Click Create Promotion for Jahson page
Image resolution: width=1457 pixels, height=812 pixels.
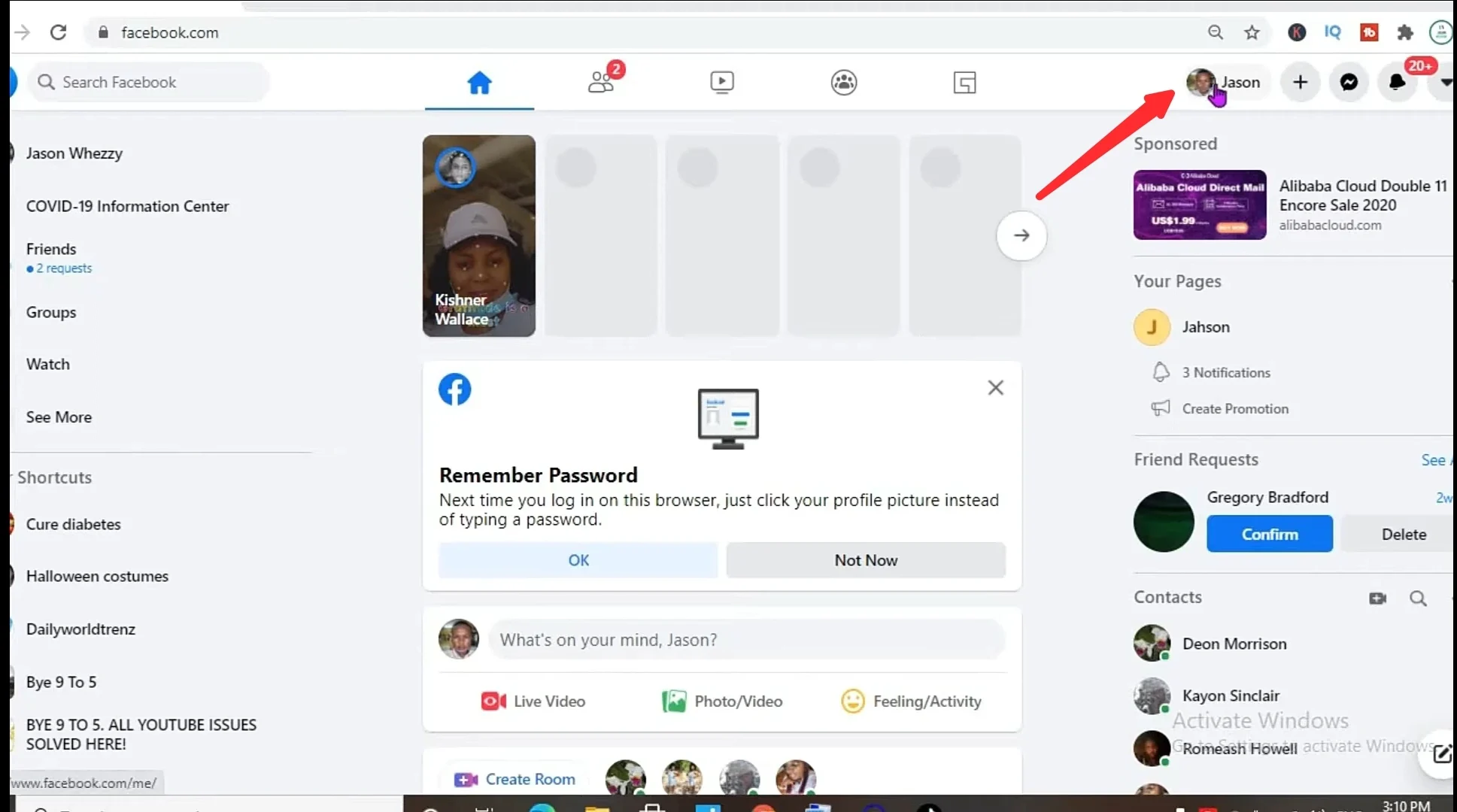click(1235, 409)
